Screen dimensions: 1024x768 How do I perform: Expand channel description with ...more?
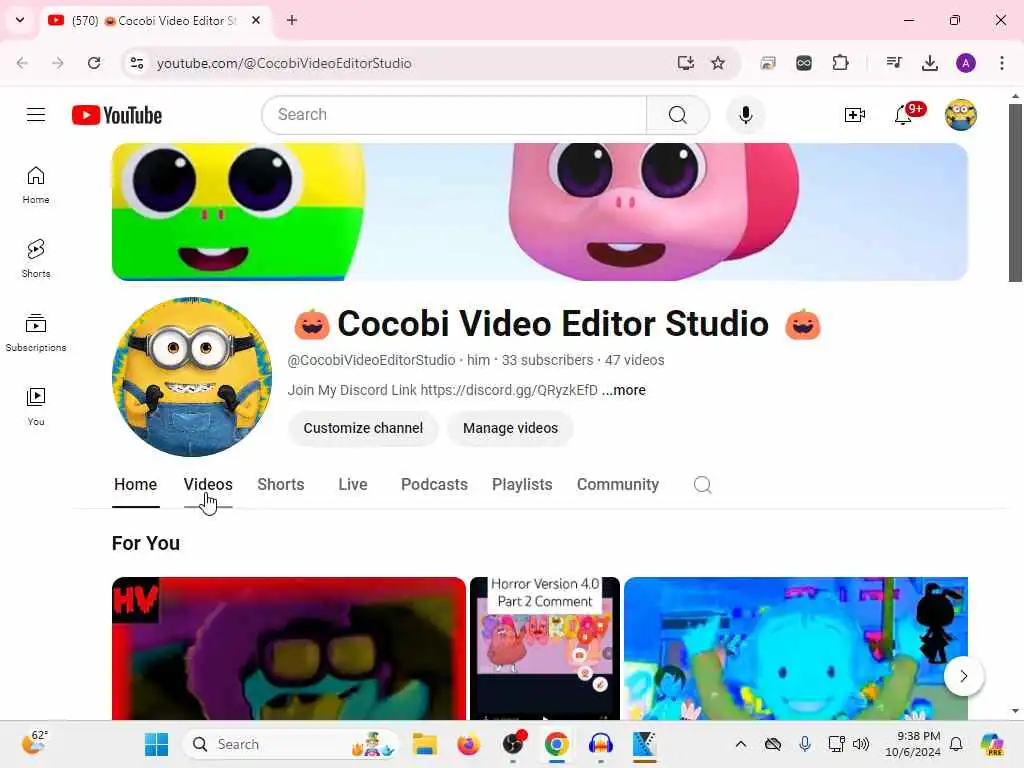tap(623, 390)
